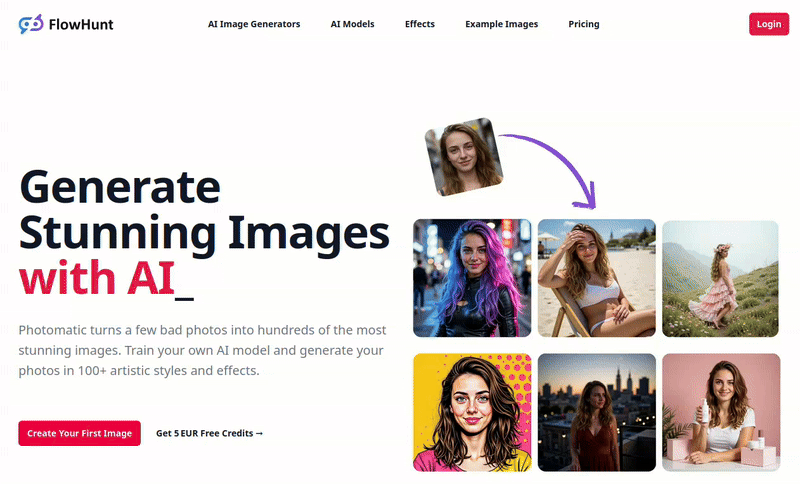
Task: View the beach chair photo
Action: point(596,278)
